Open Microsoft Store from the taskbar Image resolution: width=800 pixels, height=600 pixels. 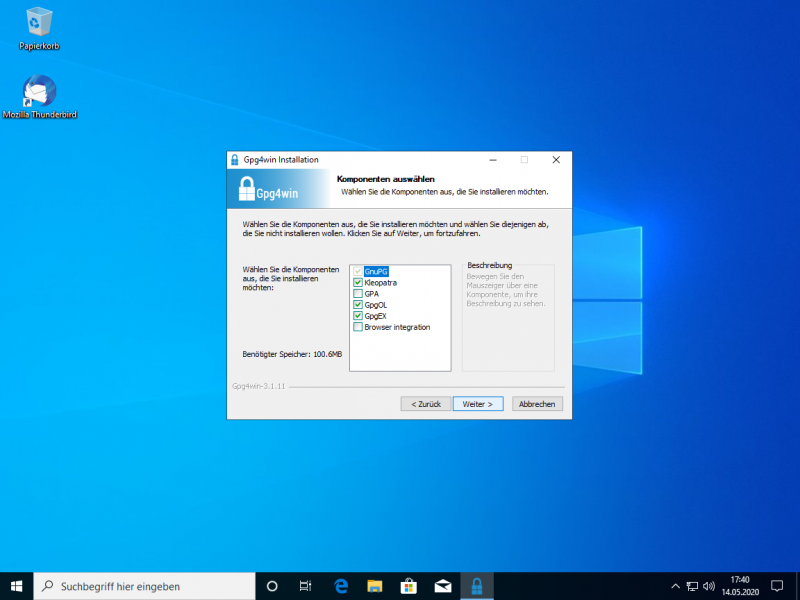pyautogui.click(x=408, y=586)
